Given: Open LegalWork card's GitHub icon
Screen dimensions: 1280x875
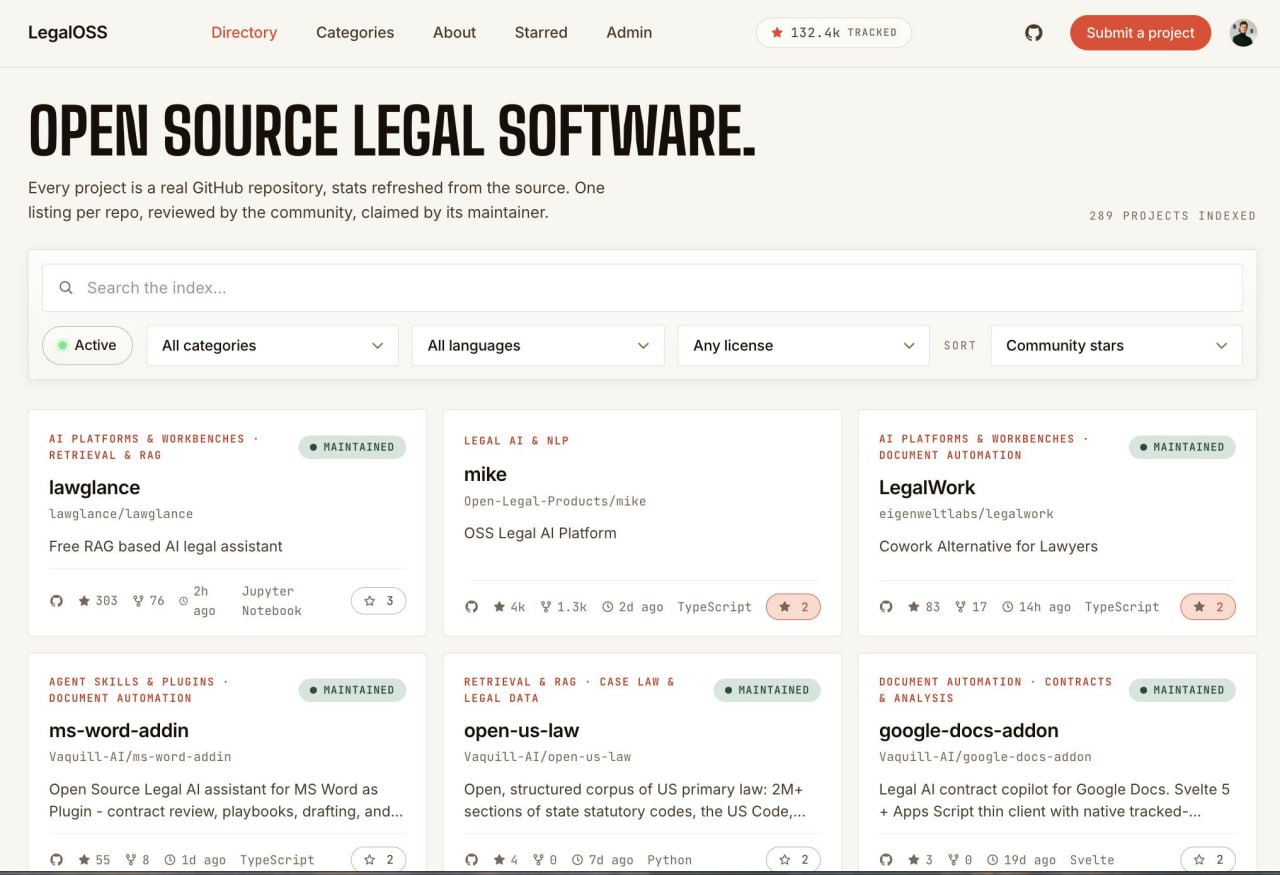Looking at the screenshot, I should tap(886, 607).
